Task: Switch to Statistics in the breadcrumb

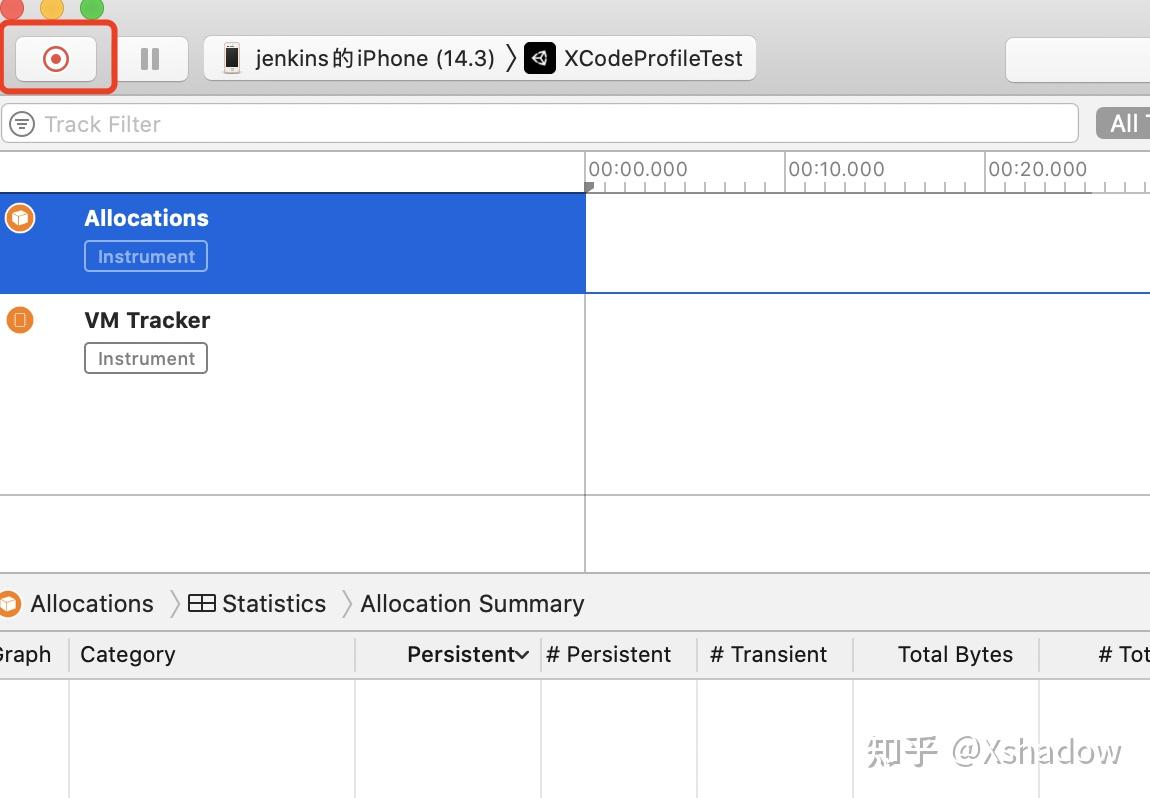Action: (273, 603)
